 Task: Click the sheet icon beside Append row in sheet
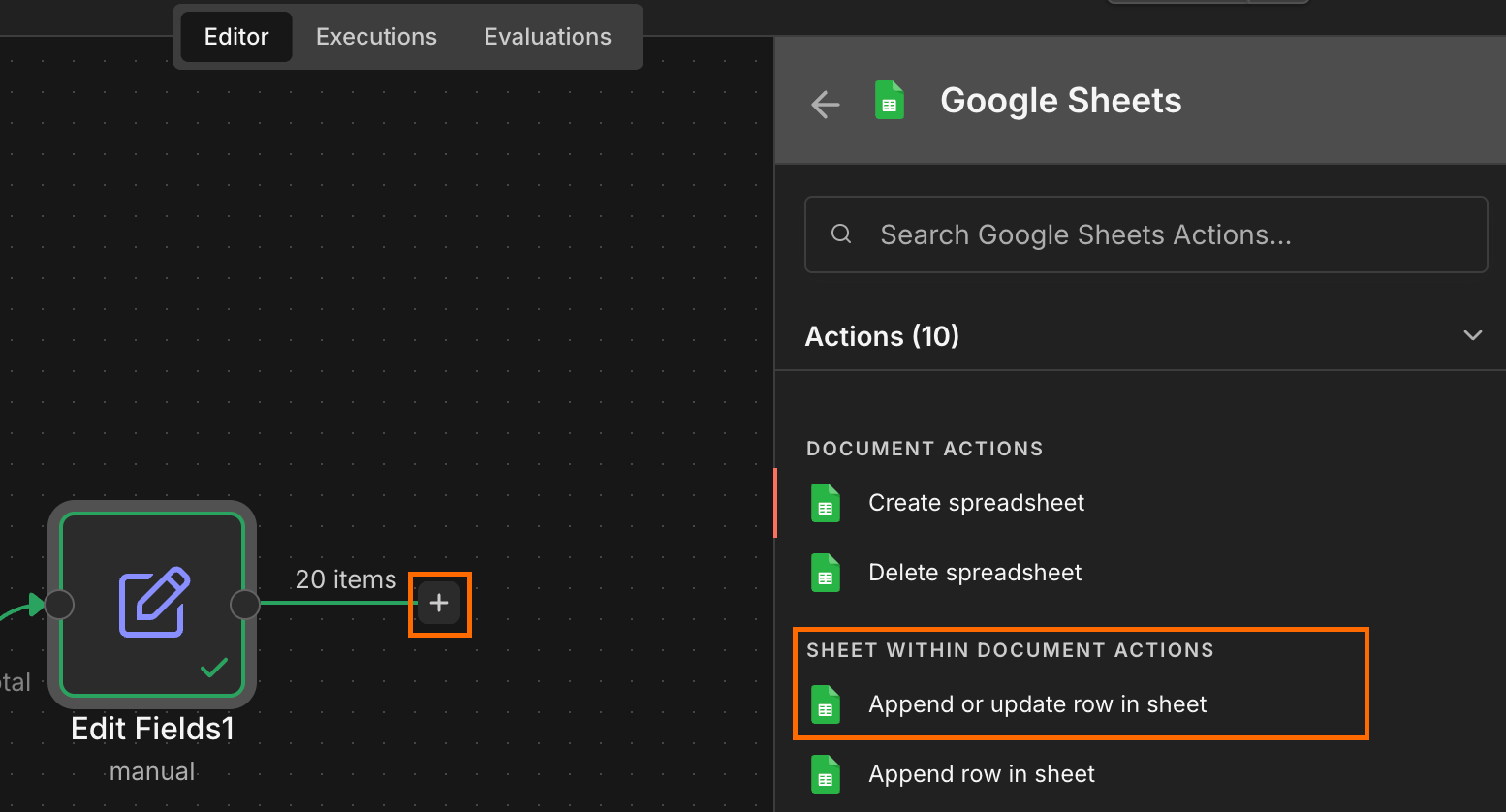(x=825, y=774)
